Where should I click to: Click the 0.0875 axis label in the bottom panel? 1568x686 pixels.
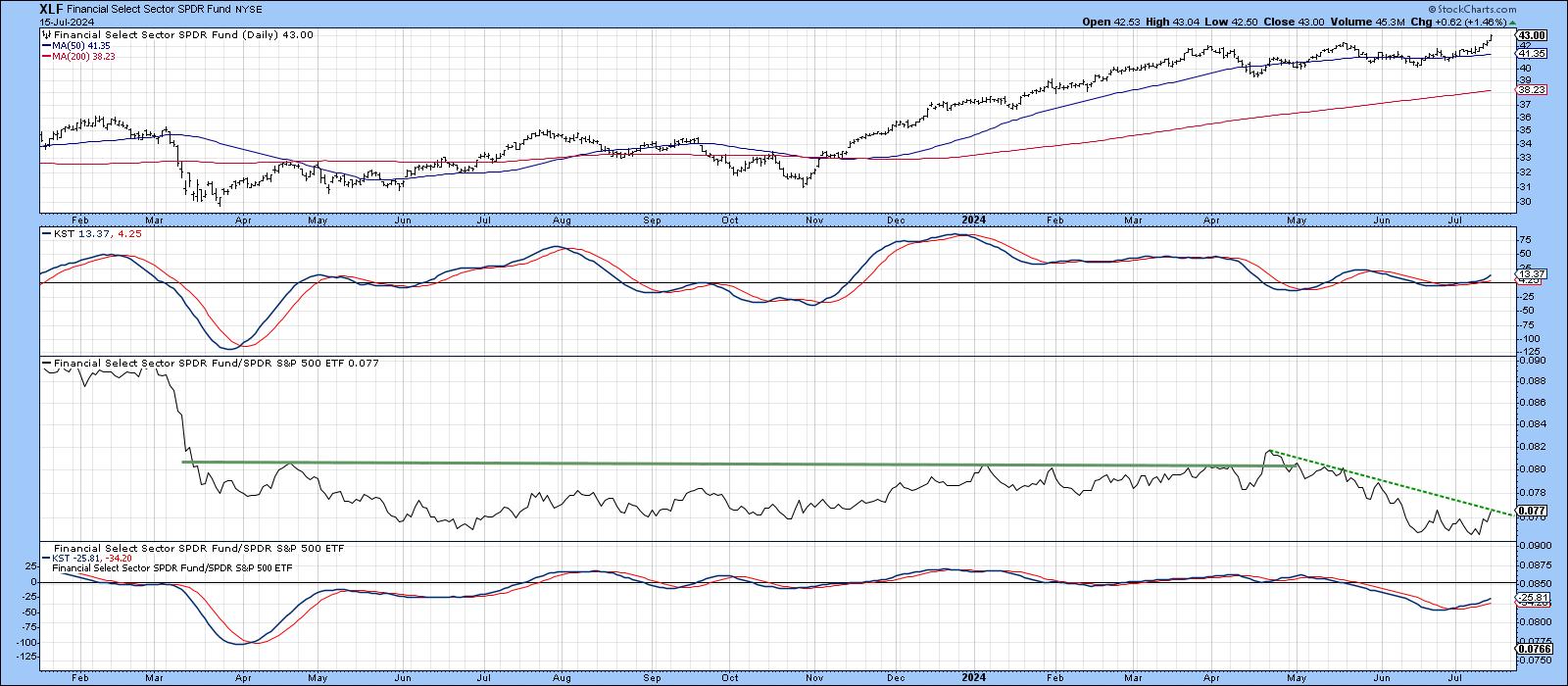coord(1535,563)
